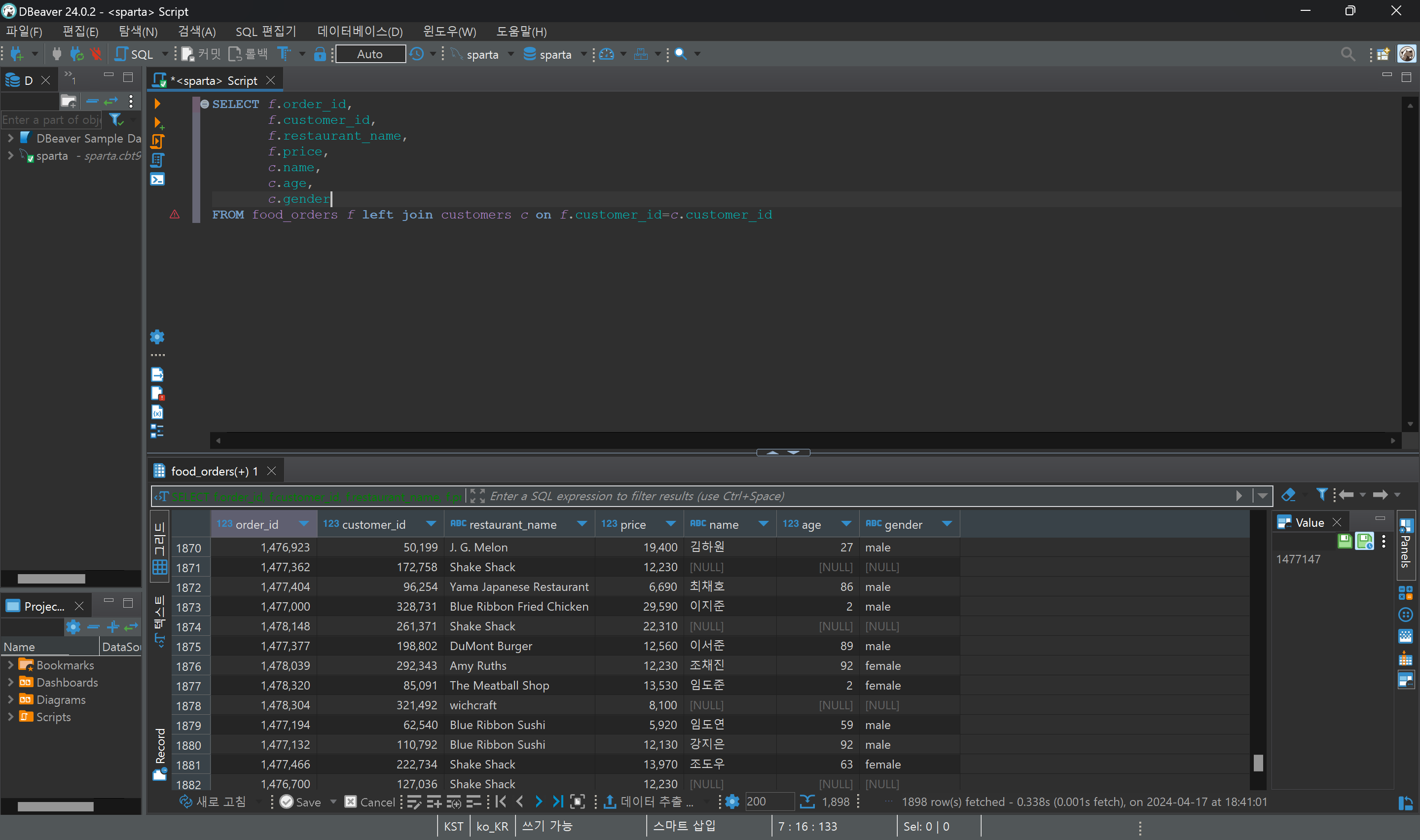Click the editor settings gear icon
The height and width of the screenshot is (840, 1420).
click(x=157, y=337)
